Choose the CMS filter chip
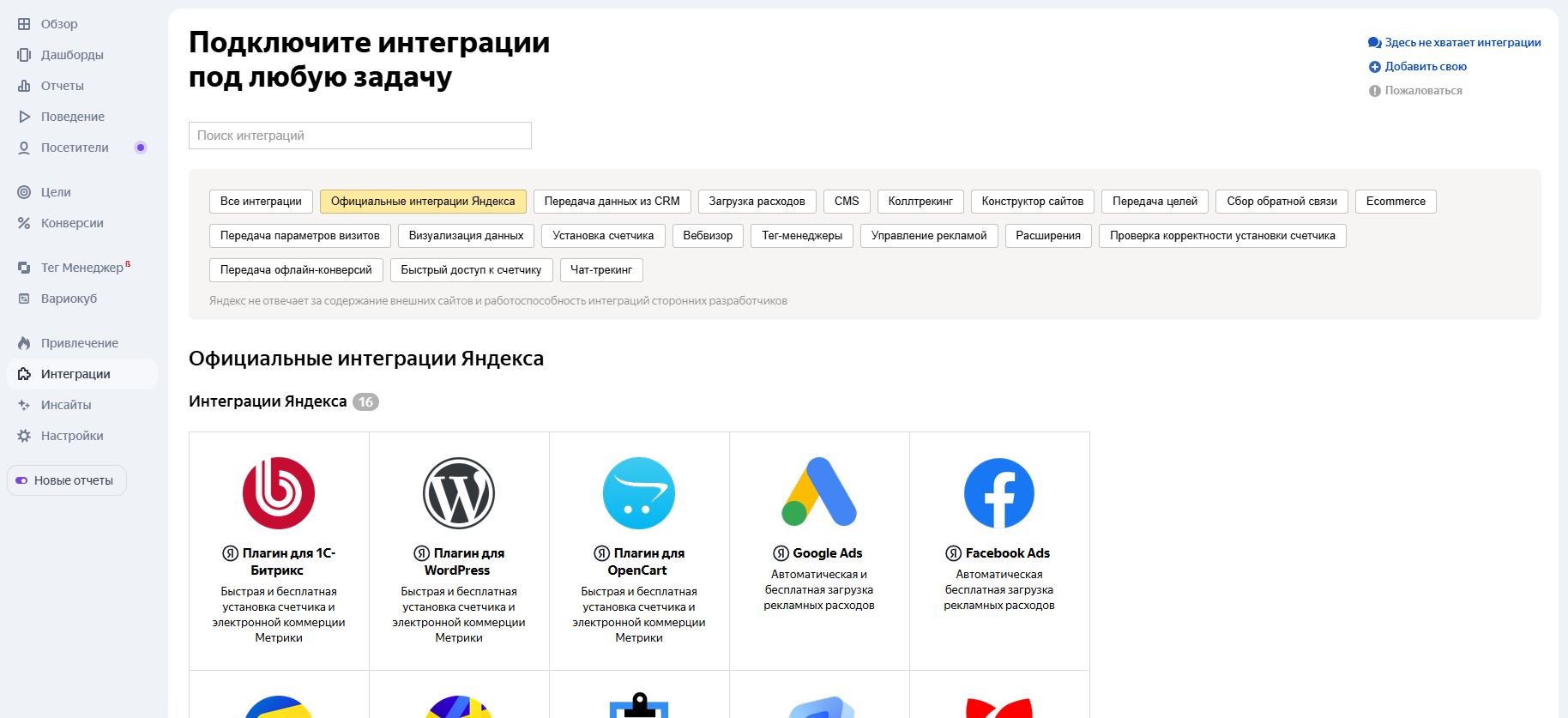The image size is (1568, 718). pos(847,202)
